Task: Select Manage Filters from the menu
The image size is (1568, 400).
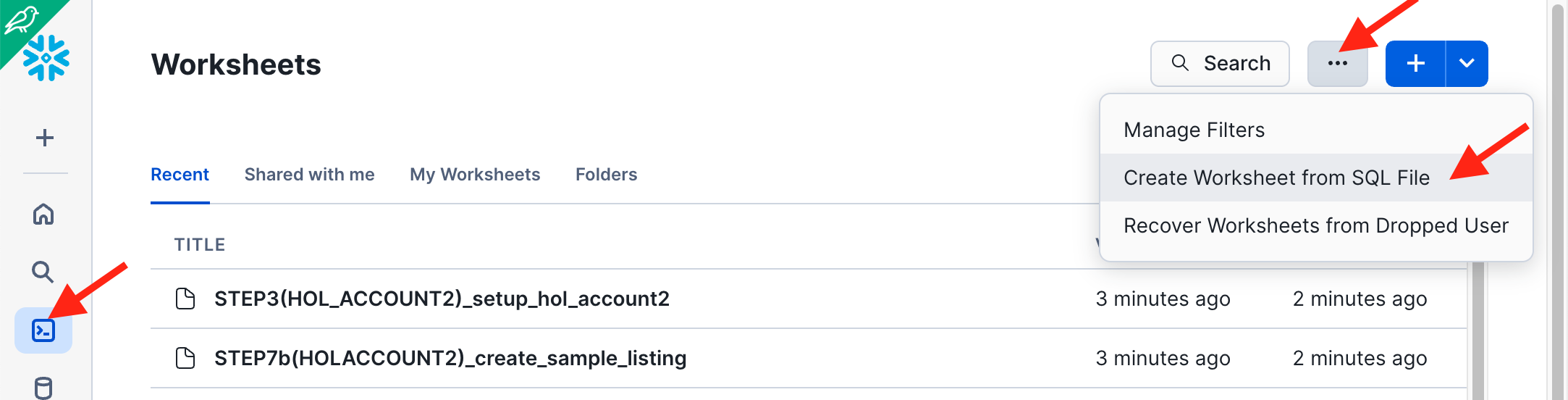Action: pyautogui.click(x=1194, y=130)
